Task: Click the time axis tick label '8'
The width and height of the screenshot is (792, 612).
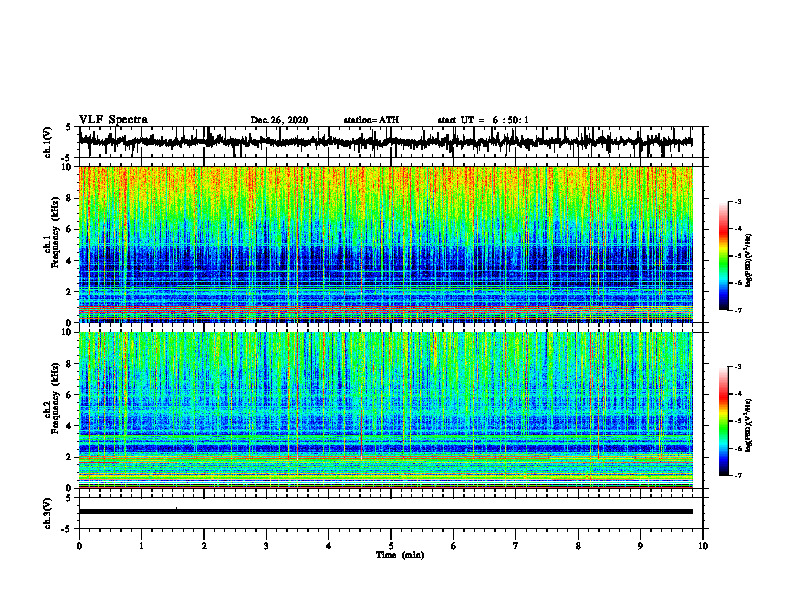Action: (578, 546)
